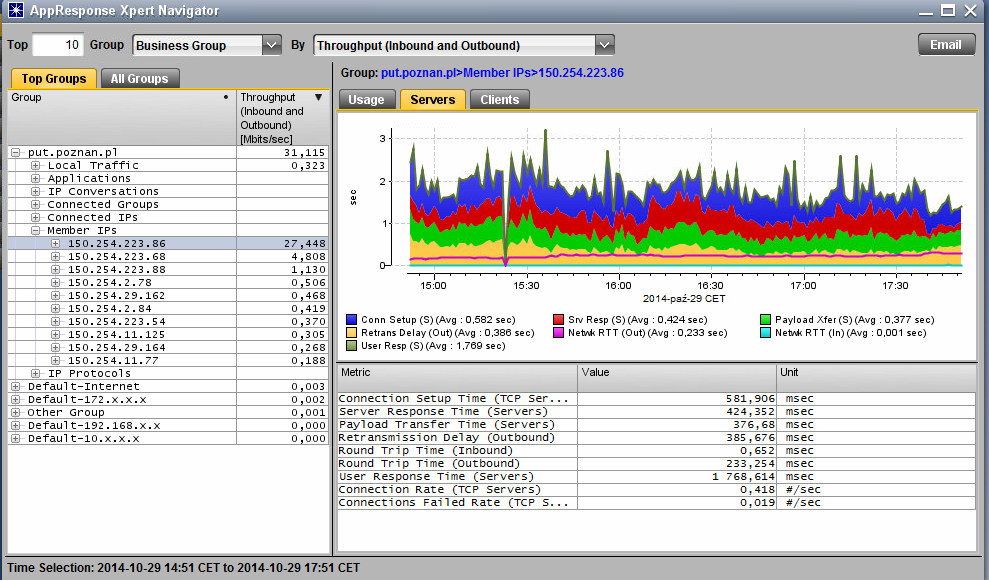
Task: Click the AppResponse Xpert Navigator app icon
Action: (15, 10)
